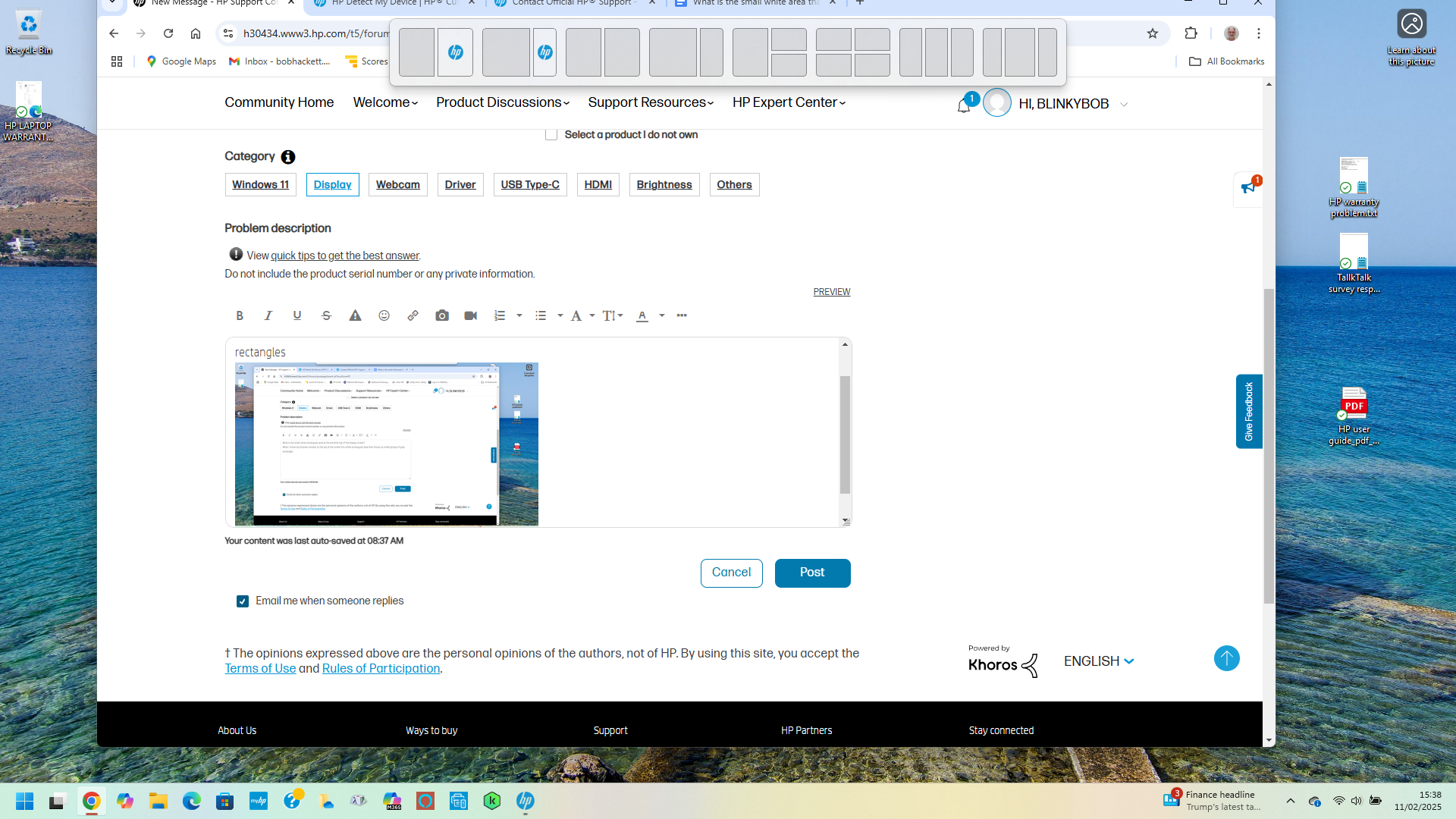Image resolution: width=1456 pixels, height=819 pixels.
Task: Insert video using the video camera icon
Action: [471, 315]
